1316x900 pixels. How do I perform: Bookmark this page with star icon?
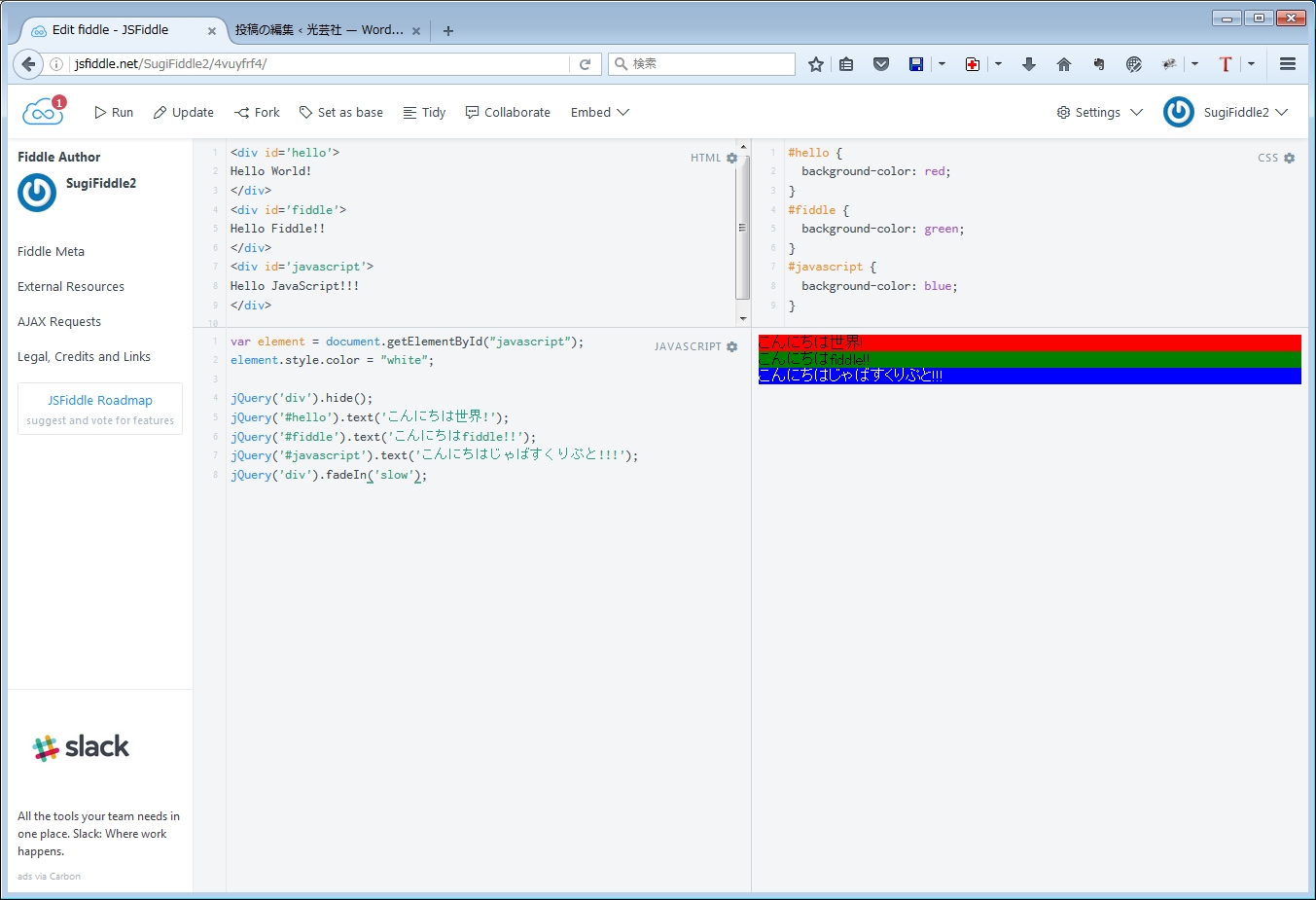click(816, 64)
